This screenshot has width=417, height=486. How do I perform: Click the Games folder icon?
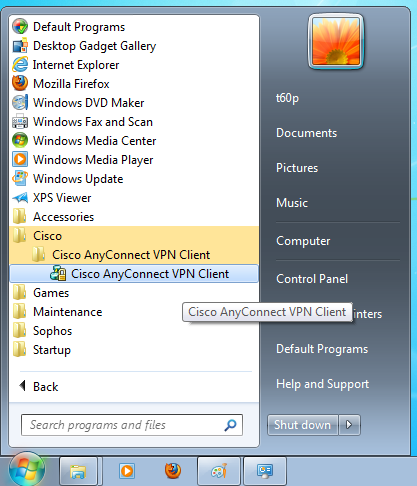(x=19, y=293)
